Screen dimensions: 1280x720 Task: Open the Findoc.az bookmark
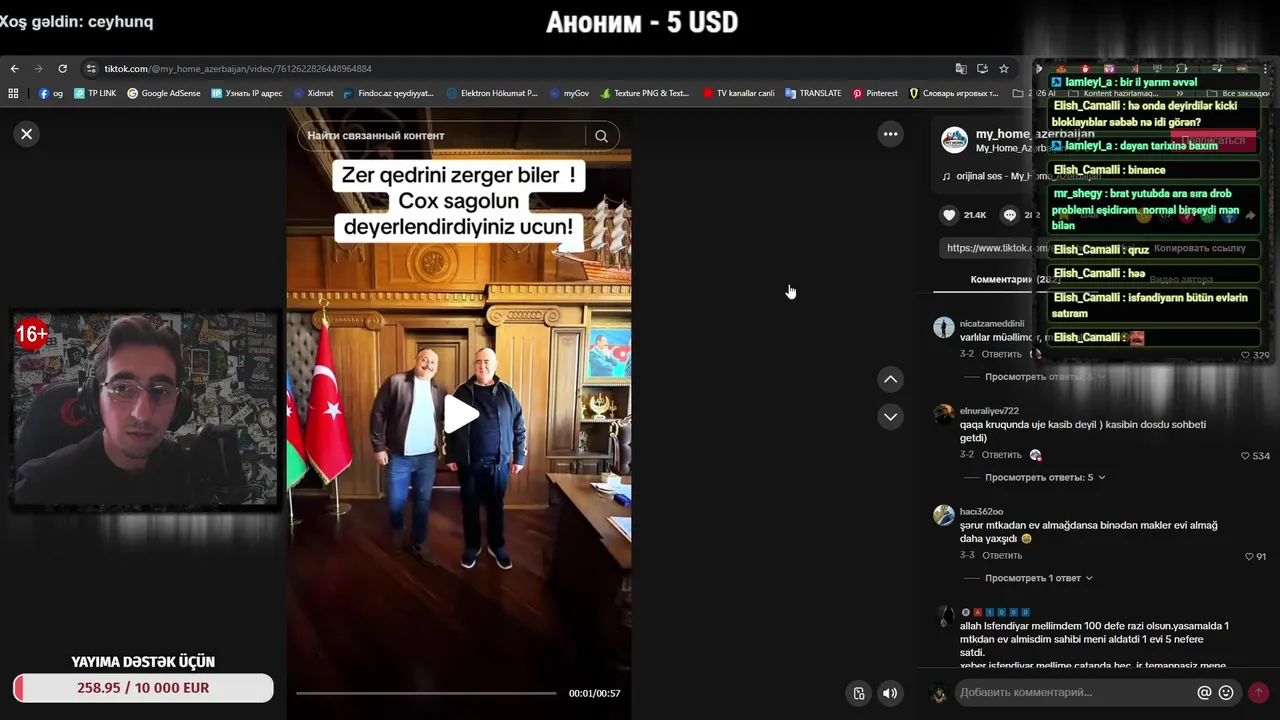click(388, 93)
